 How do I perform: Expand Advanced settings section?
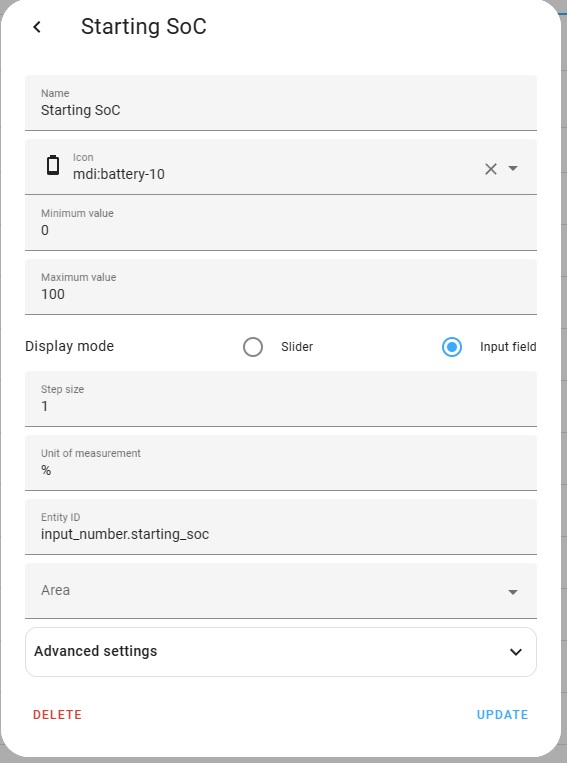281,652
